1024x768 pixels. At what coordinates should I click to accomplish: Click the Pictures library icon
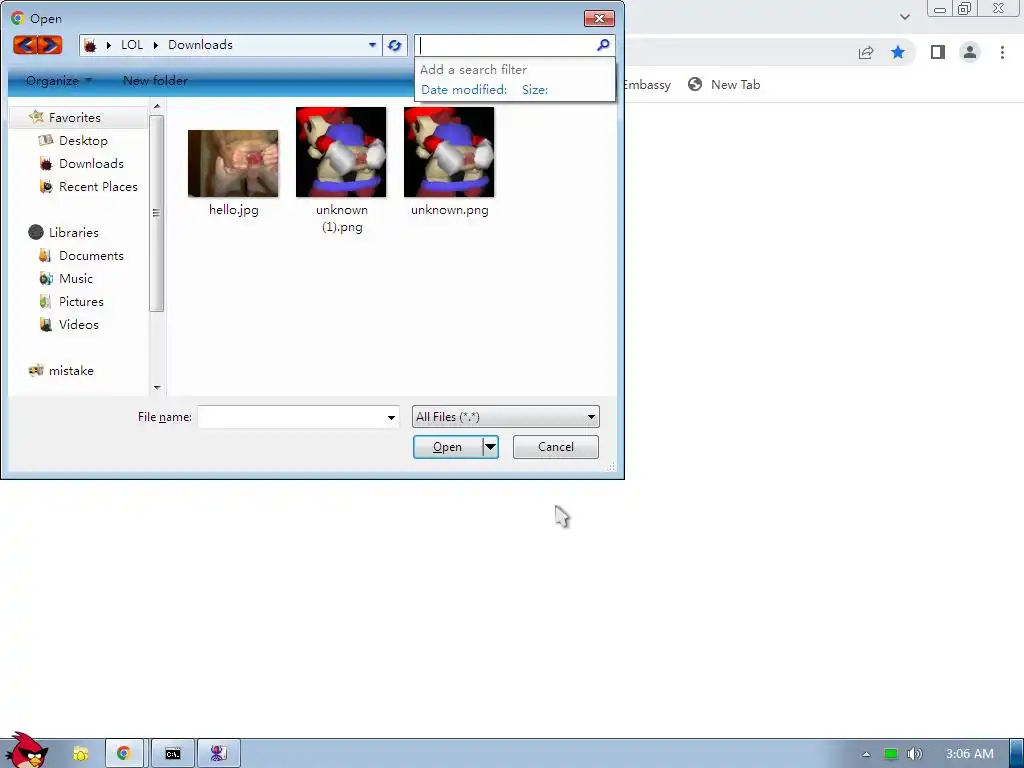[45, 301]
